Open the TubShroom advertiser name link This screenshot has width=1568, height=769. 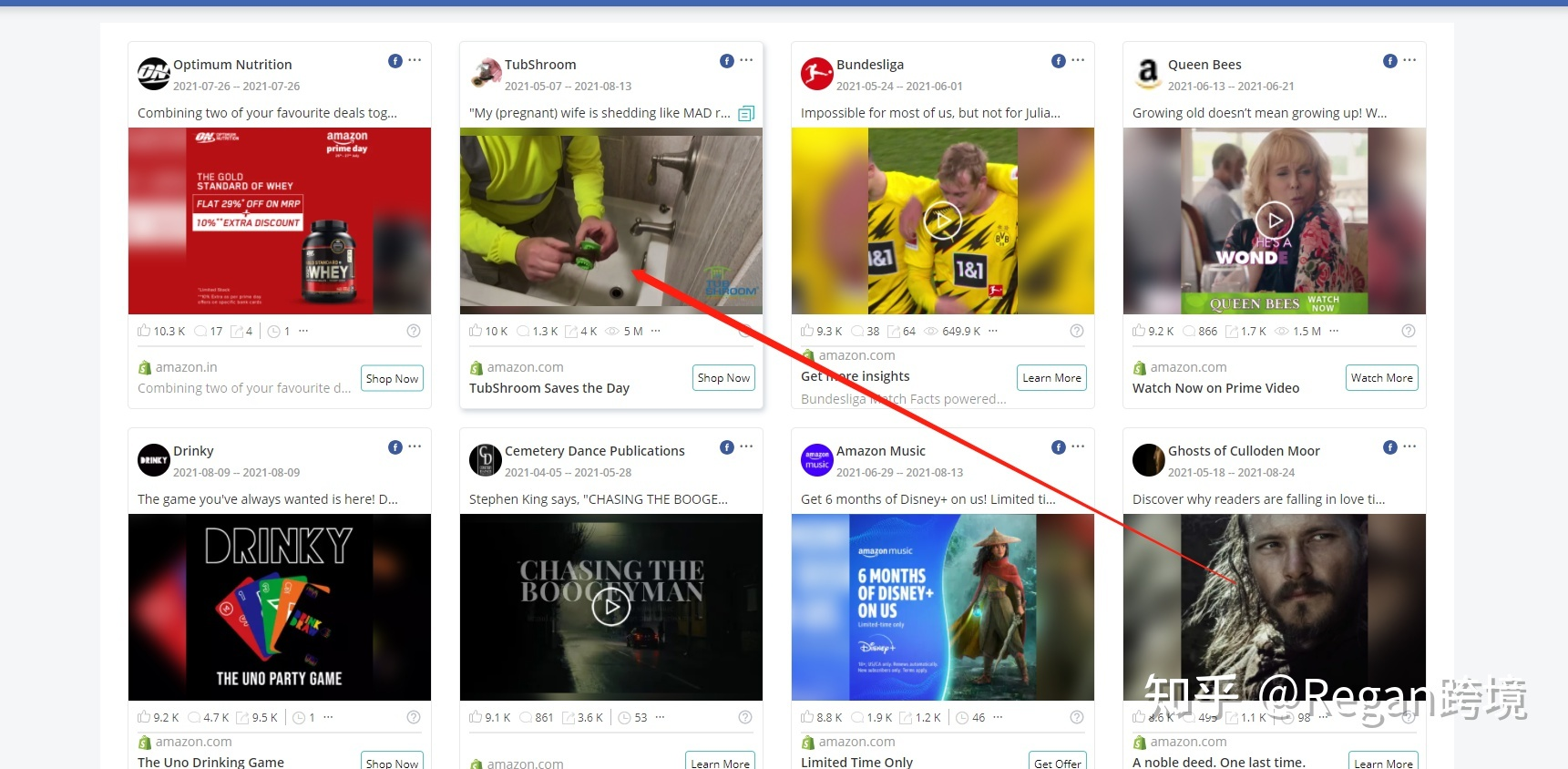pos(540,65)
